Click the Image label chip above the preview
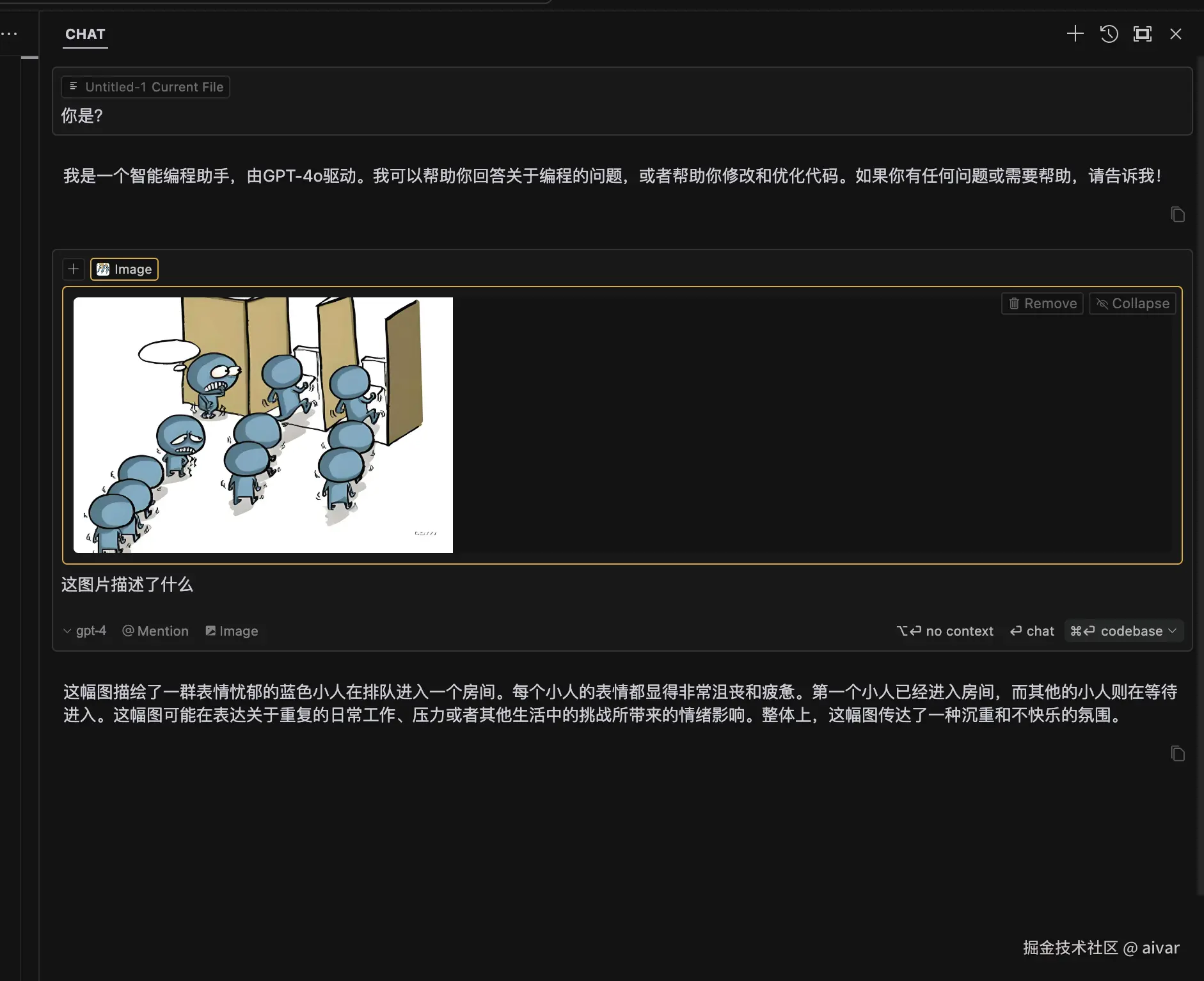Screen dimensions: 1204x981 point(124,269)
